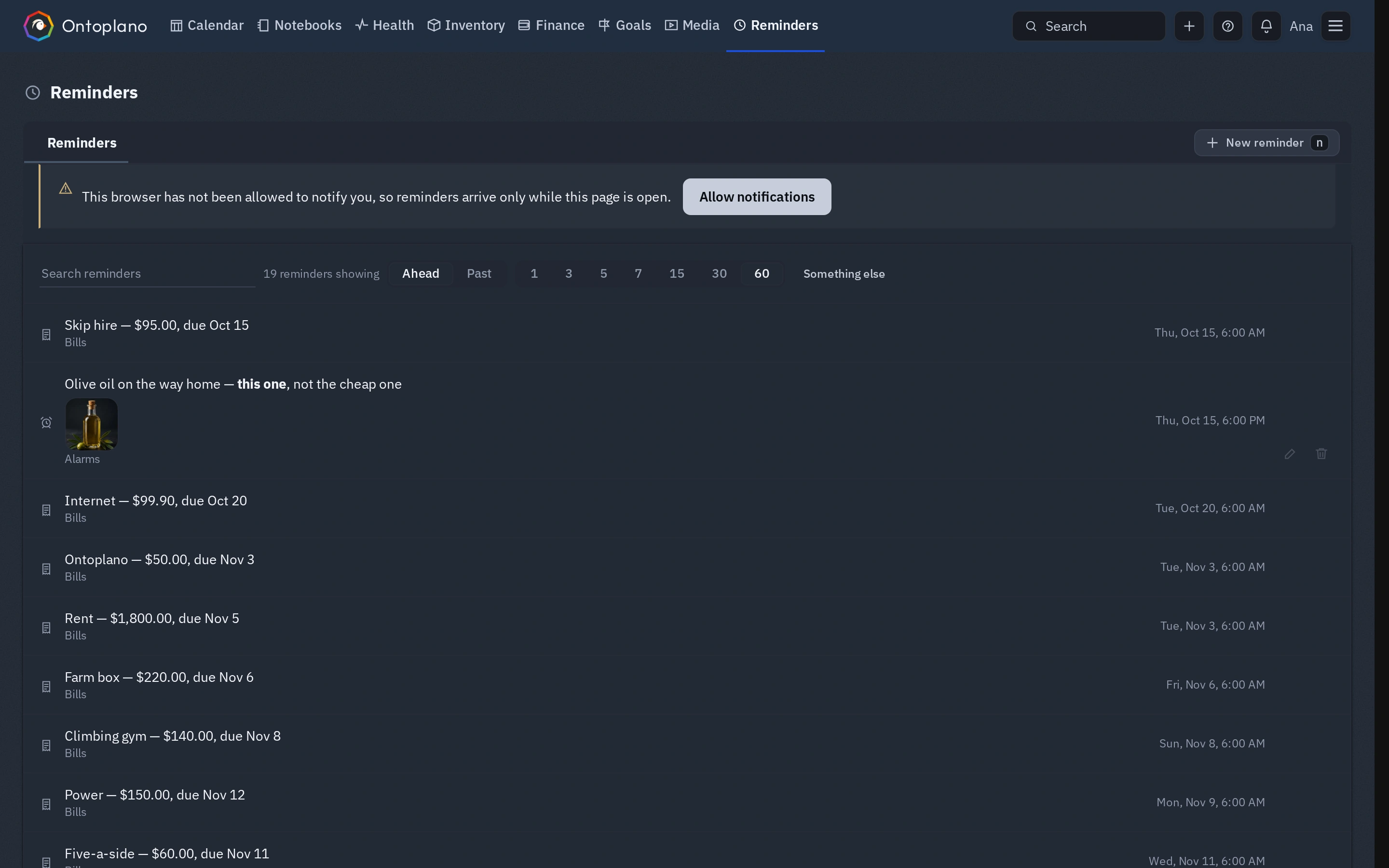Set range to 7 days

(638, 274)
